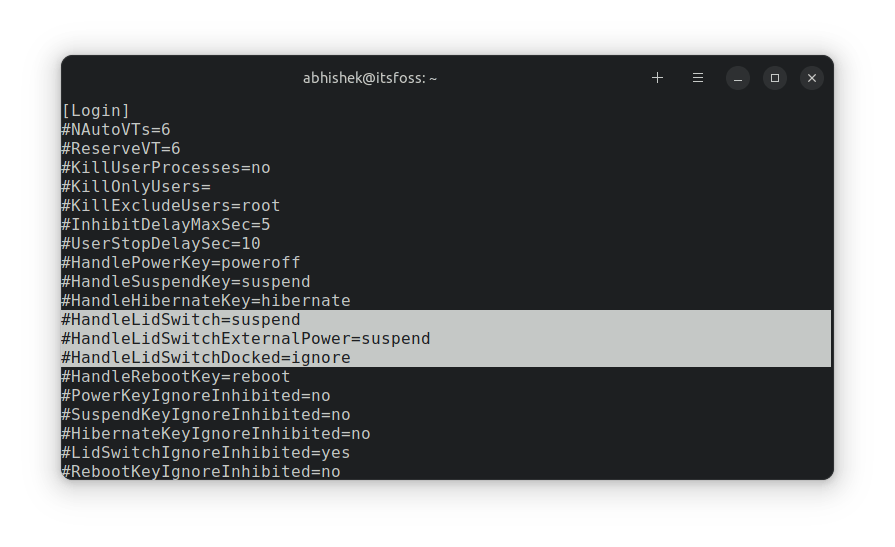Click the #KillUserProcesses=no line
The height and width of the screenshot is (547, 895).
166,167
